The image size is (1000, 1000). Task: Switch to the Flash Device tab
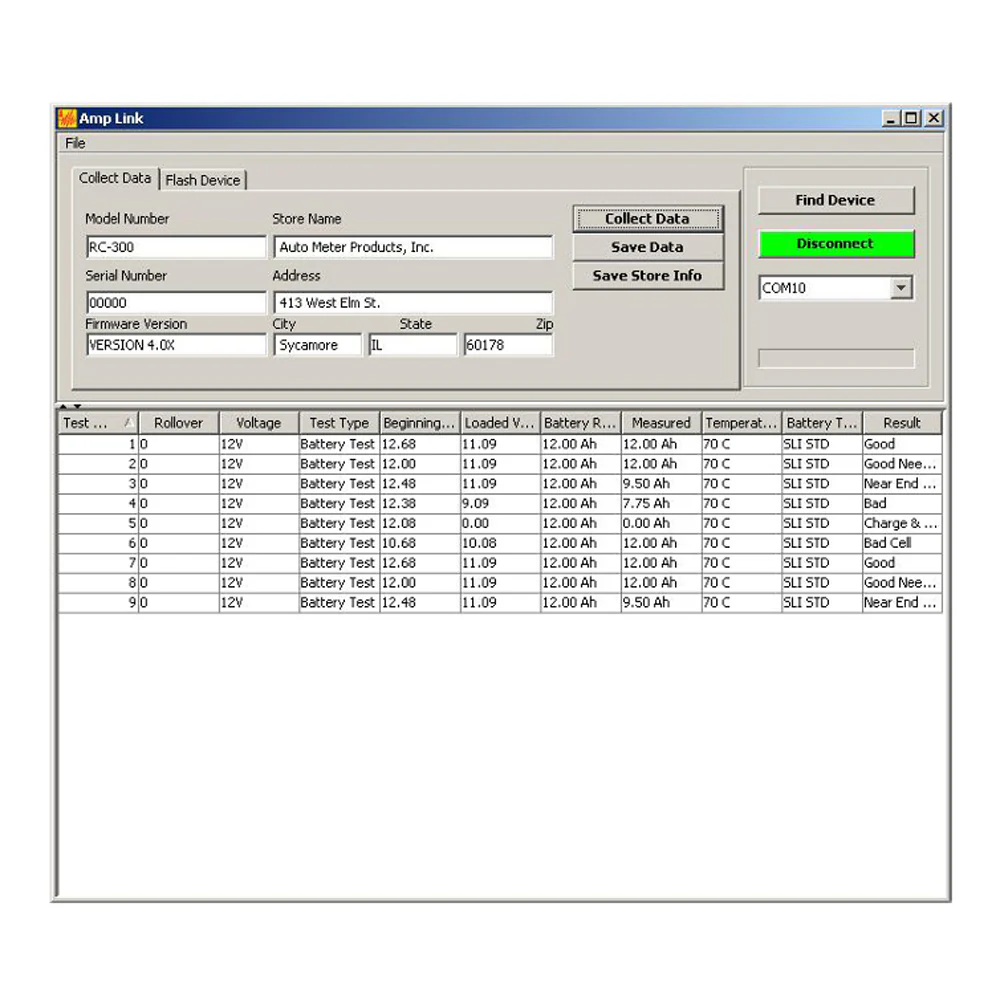(x=202, y=180)
